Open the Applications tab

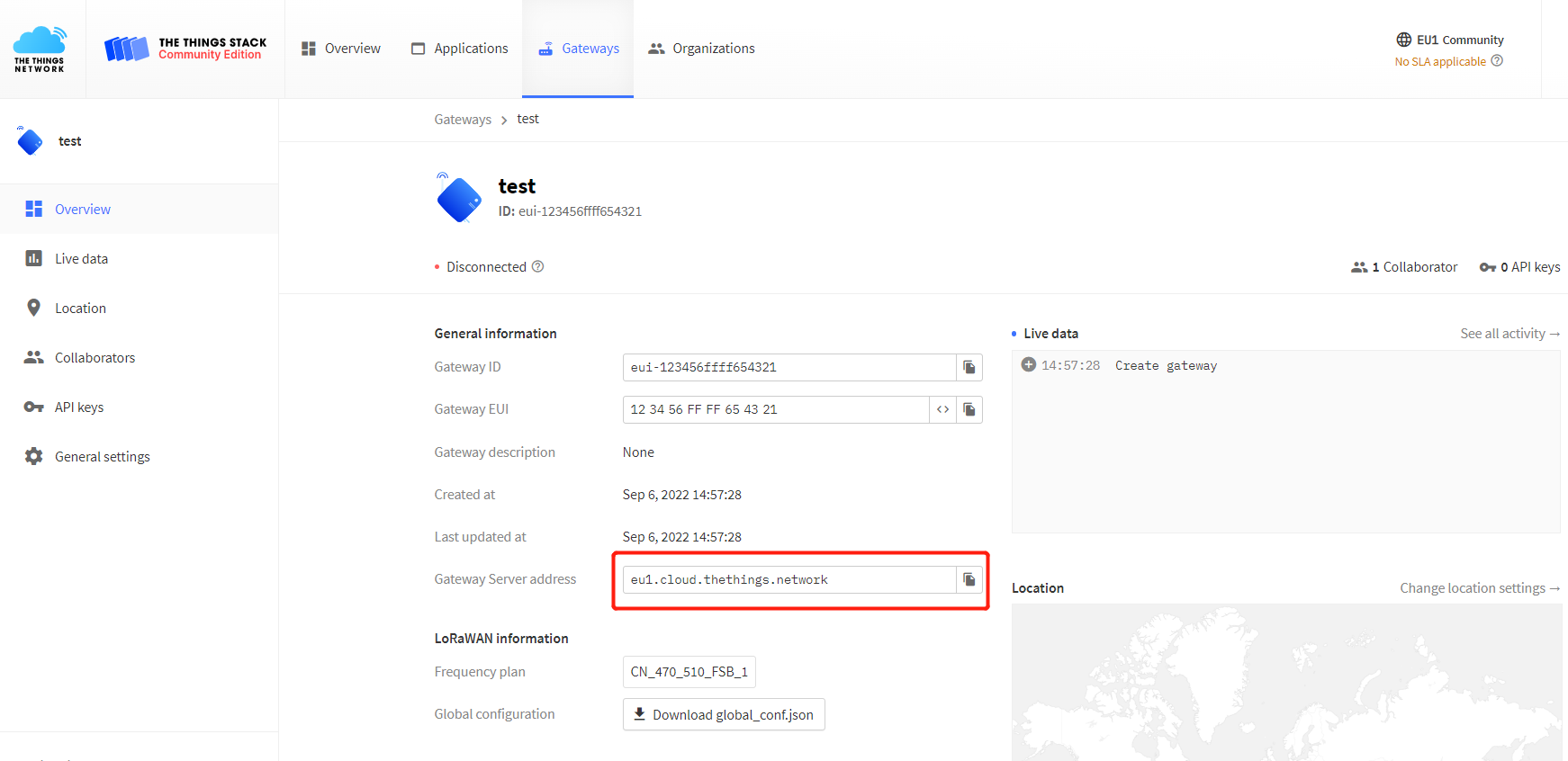click(x=459, y=49)
